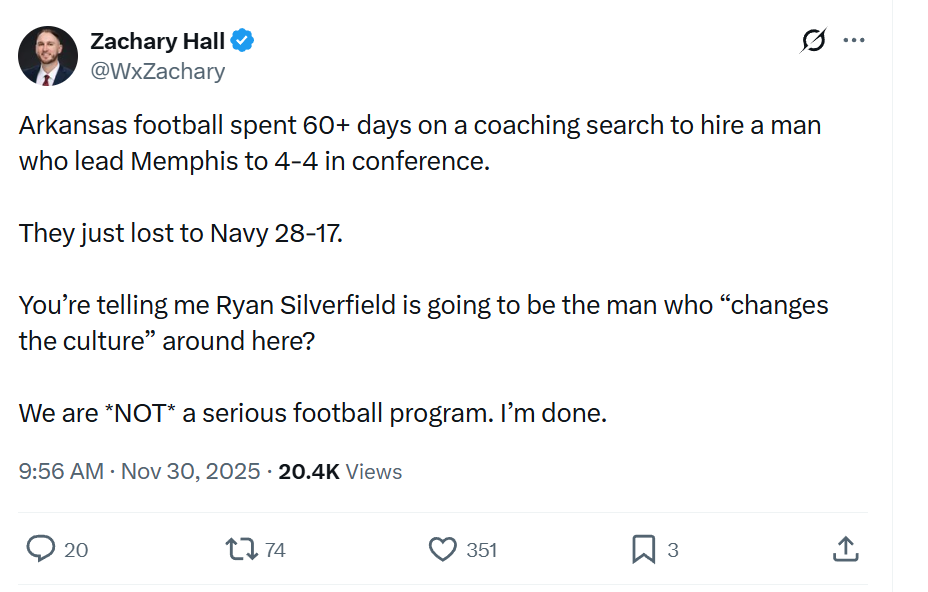Open the three-dot More options menu
928x592 pixels.
point(853,41)
